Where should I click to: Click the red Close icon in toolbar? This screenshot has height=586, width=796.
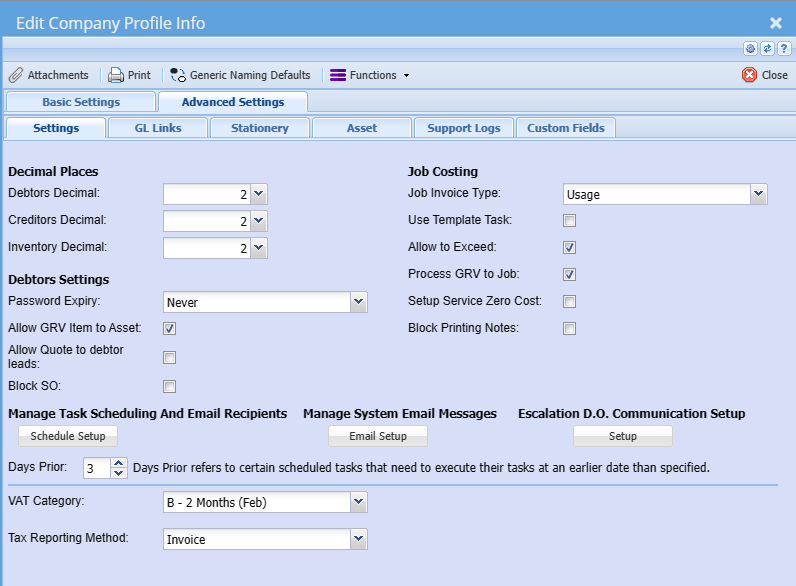(x=749, y=75)
